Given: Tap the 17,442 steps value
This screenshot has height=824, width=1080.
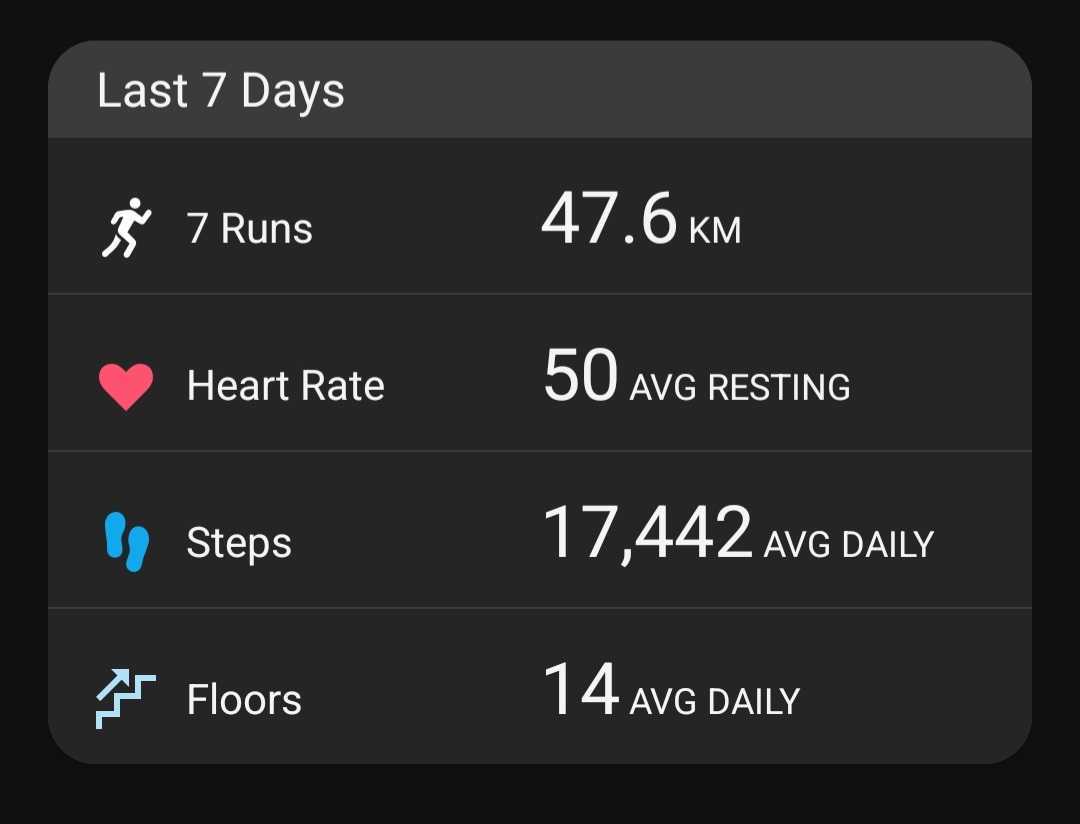Looking at the screenshot, I should (x=647, y=533).
